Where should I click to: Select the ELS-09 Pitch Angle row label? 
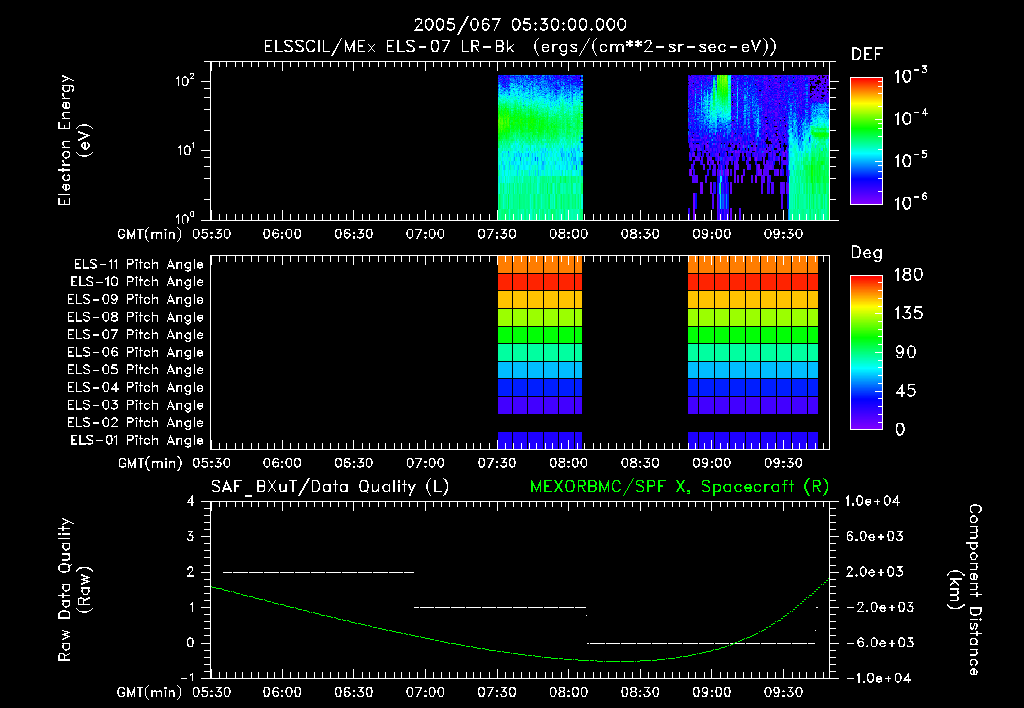pos(136,300)
